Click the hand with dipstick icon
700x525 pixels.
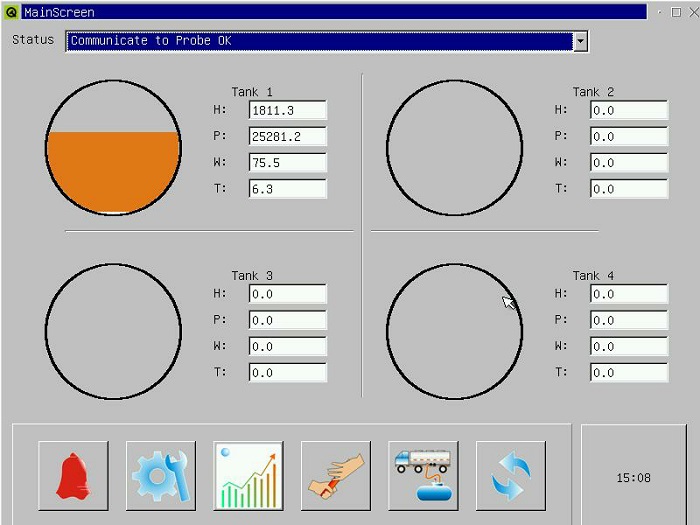(335, 476)
